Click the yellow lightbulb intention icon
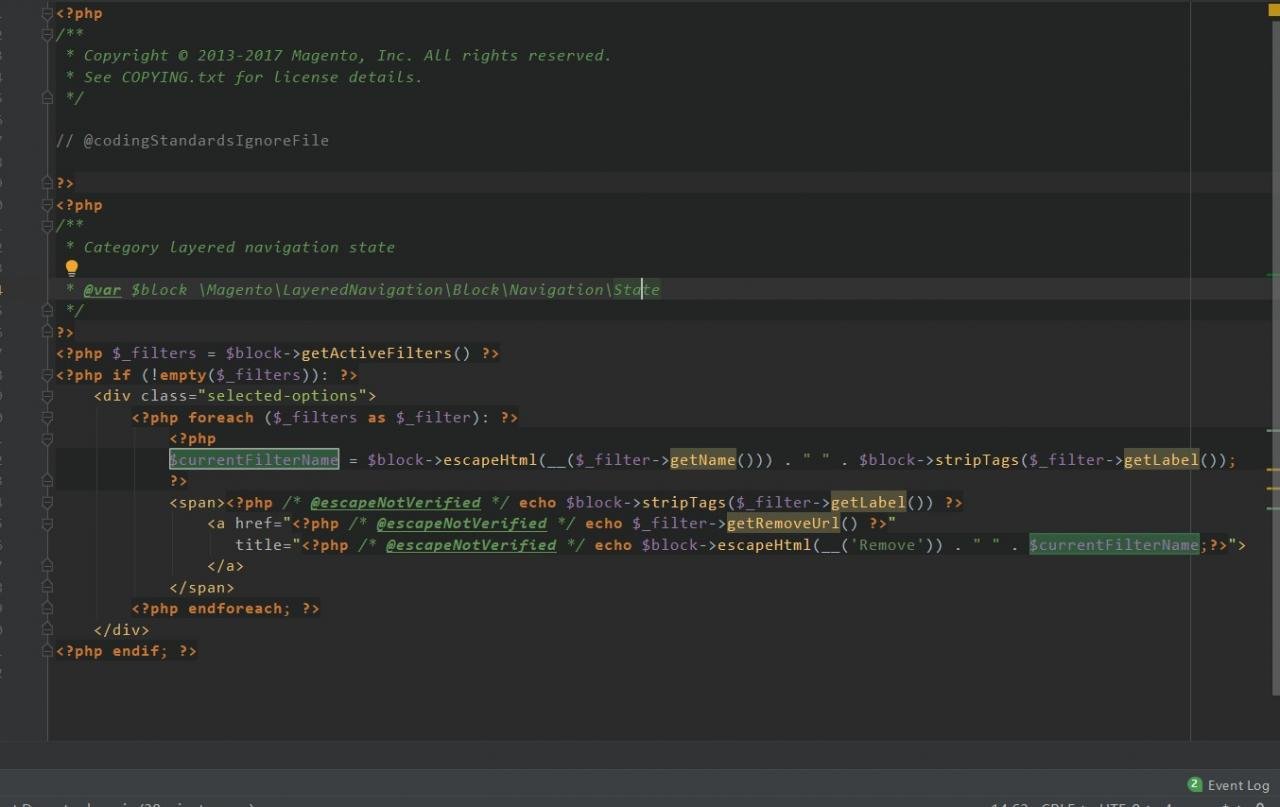Screen dimensions: 1280x807 (71, 268)
